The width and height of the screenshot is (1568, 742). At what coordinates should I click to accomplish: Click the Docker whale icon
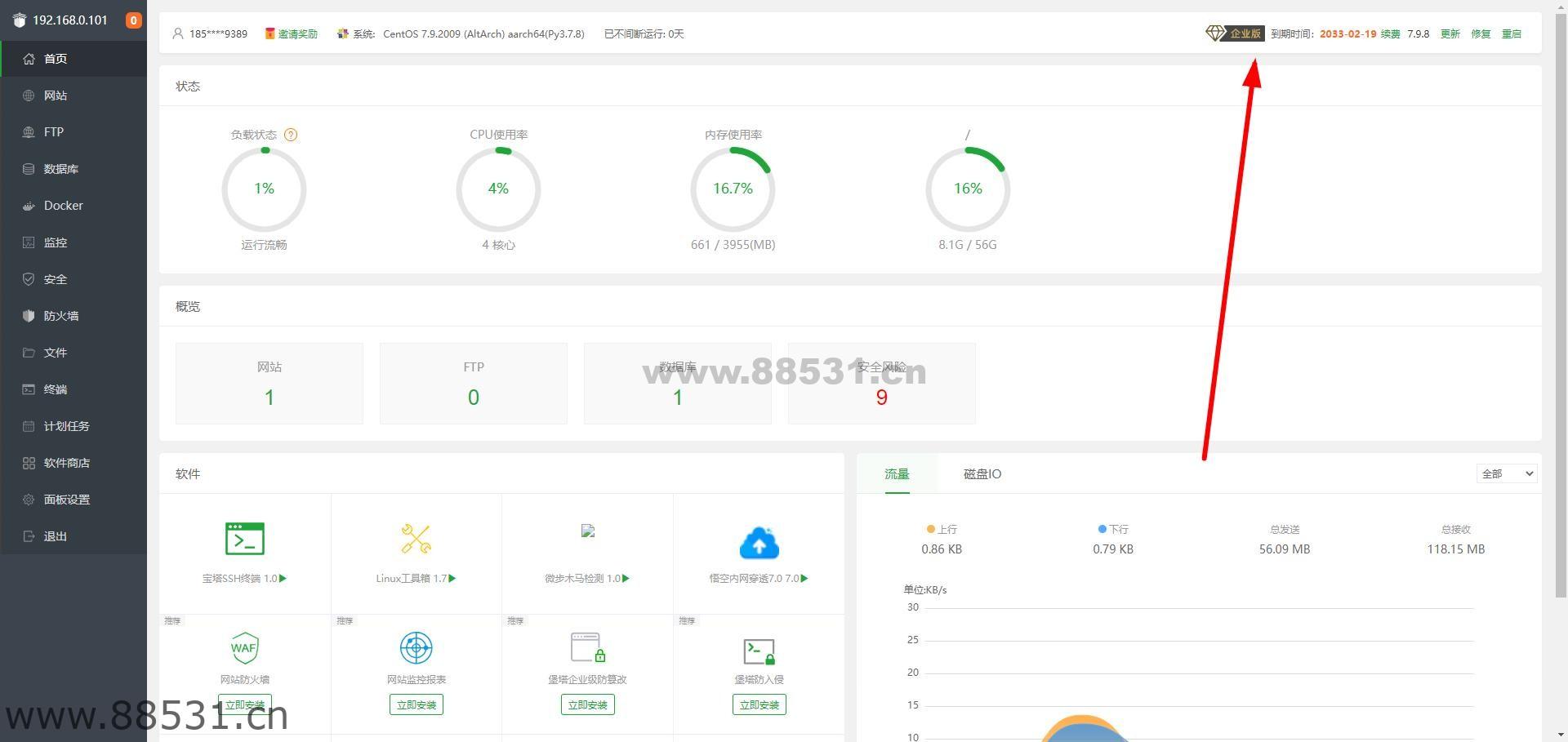tap(29, 206)
